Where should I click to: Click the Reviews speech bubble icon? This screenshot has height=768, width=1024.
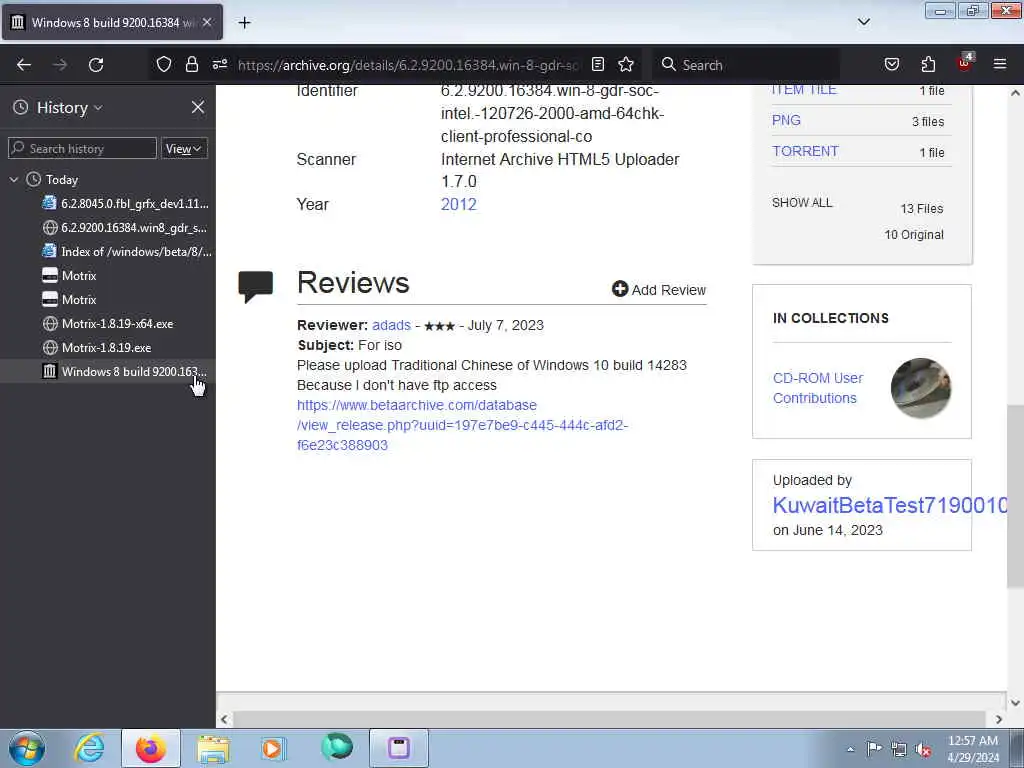point(255,285)
